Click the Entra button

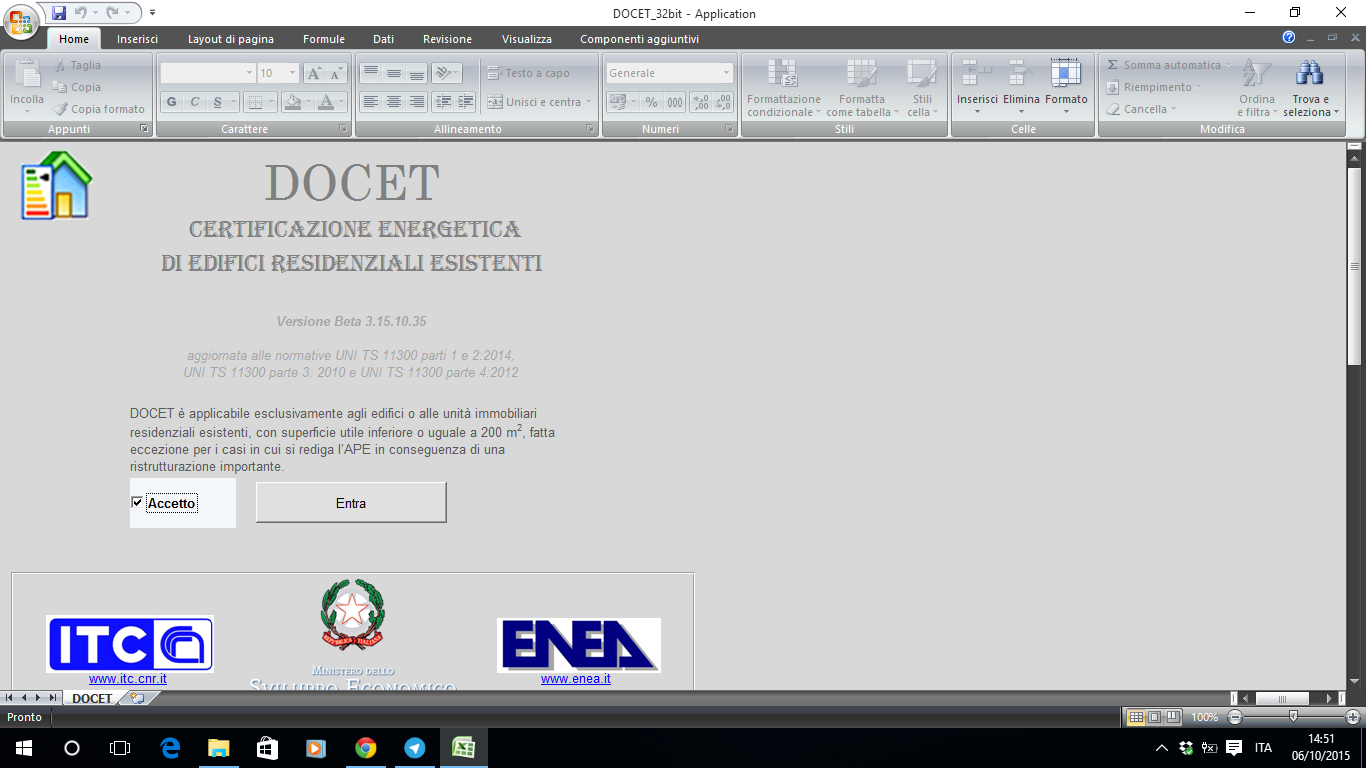pos(351,503)
